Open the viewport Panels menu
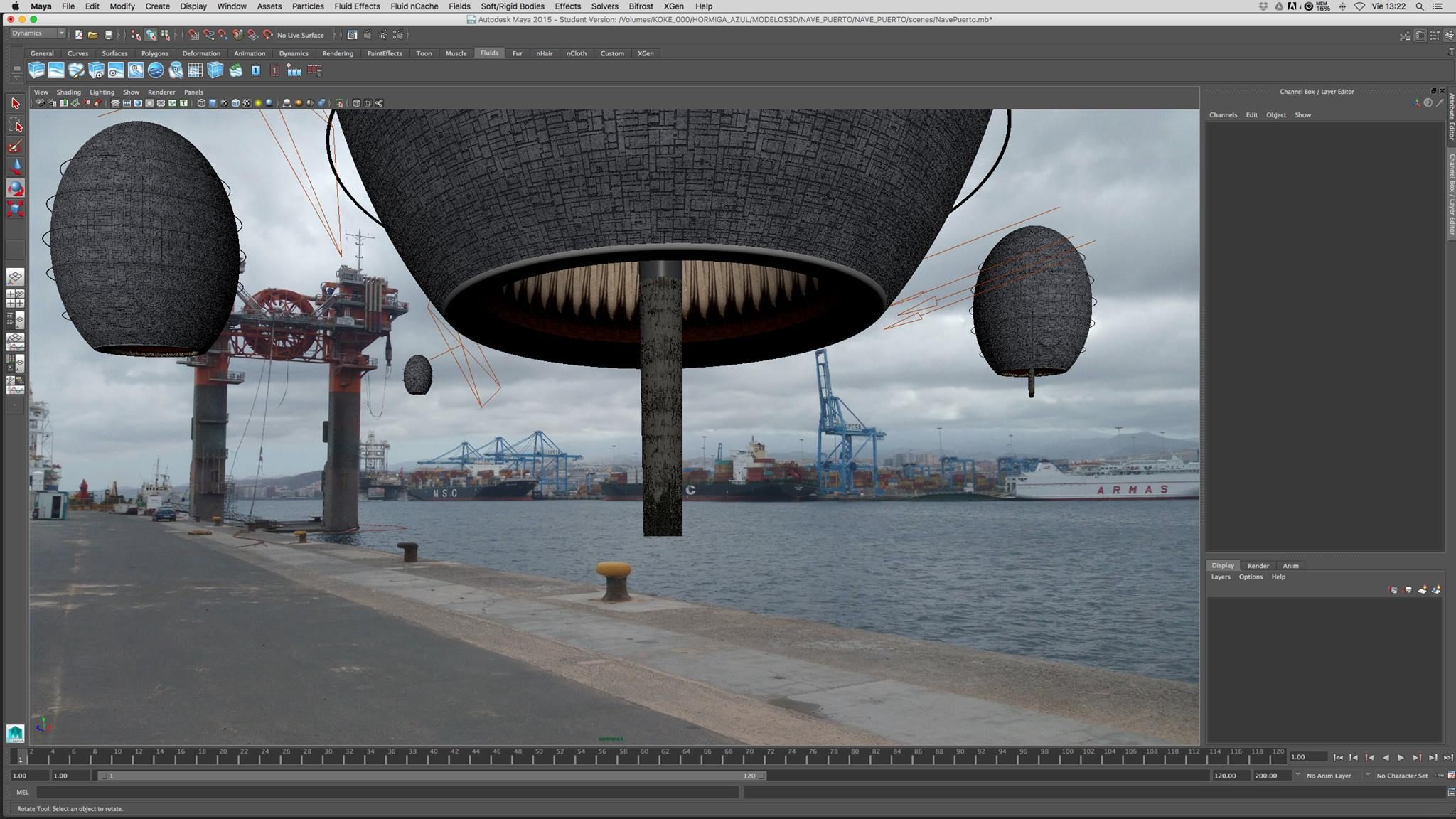This screenshot has height=819, width=1456. [193, 92]
